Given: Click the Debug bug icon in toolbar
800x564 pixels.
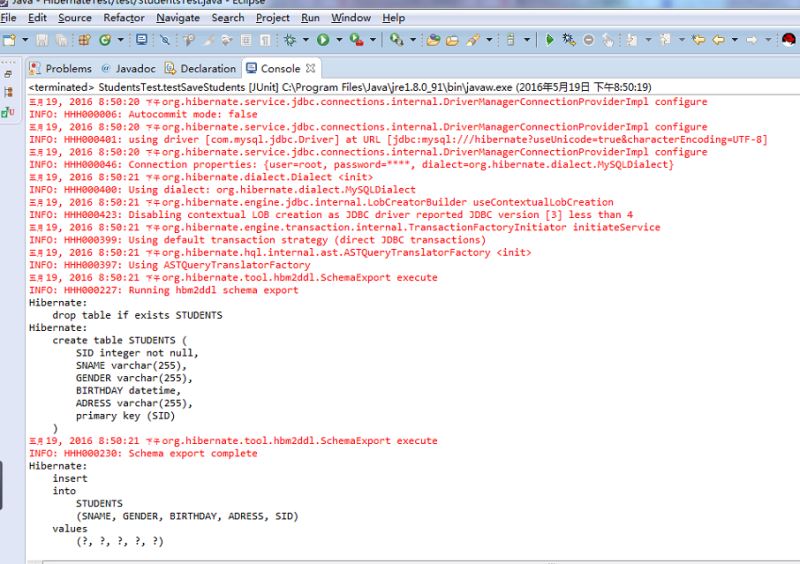Looking at the screenshot, I should point(291,40).
